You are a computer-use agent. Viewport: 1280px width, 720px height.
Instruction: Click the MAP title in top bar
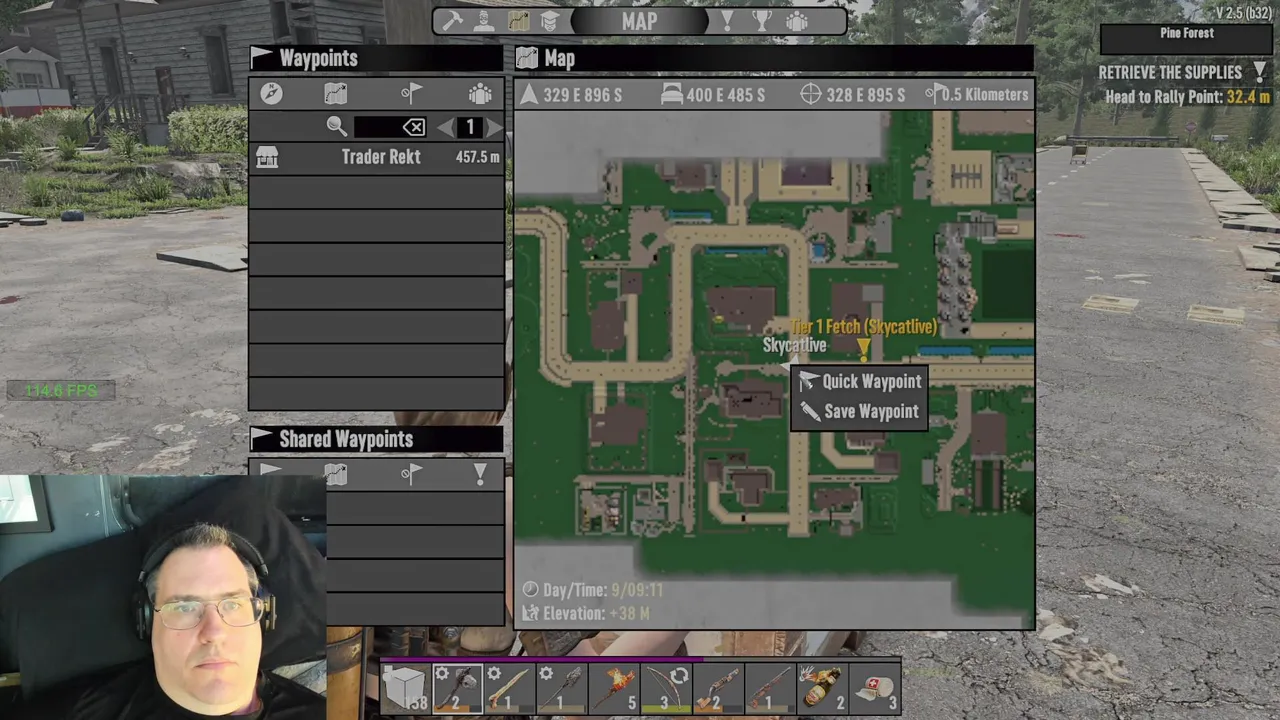(639, 21)
